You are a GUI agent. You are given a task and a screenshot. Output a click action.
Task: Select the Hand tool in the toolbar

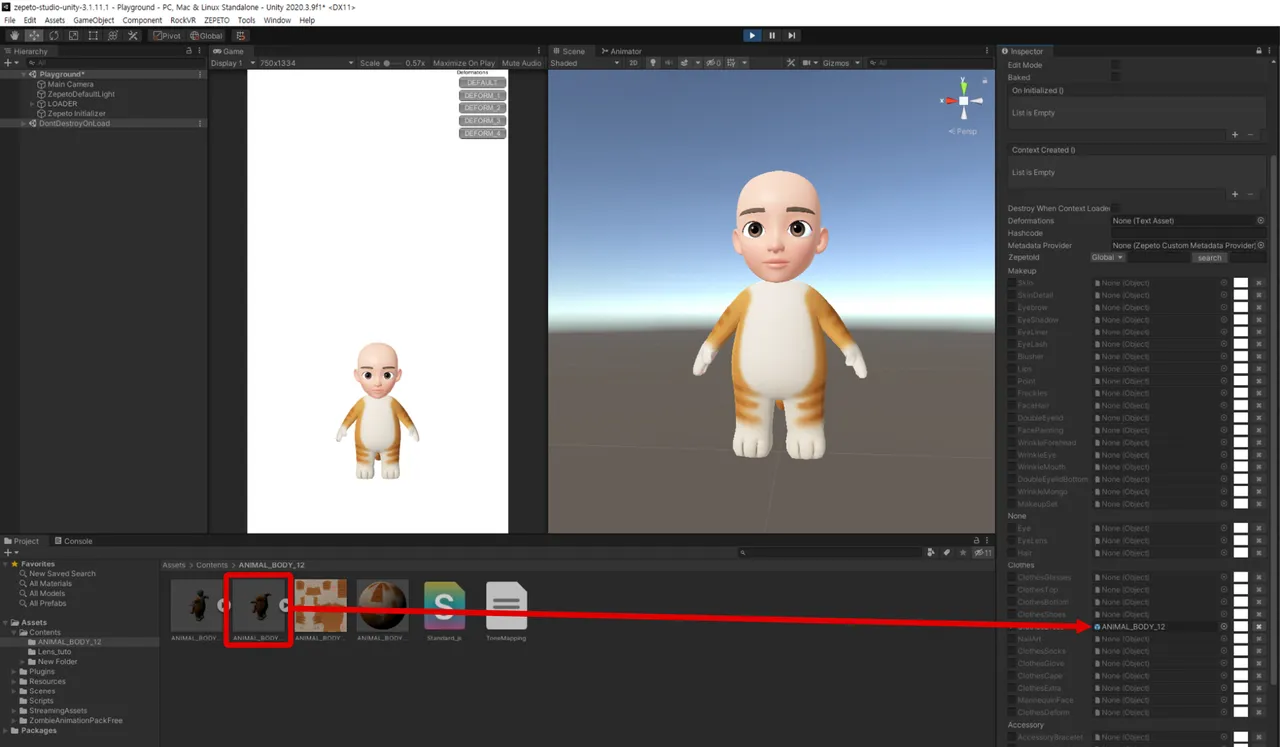tap(14, 34)
